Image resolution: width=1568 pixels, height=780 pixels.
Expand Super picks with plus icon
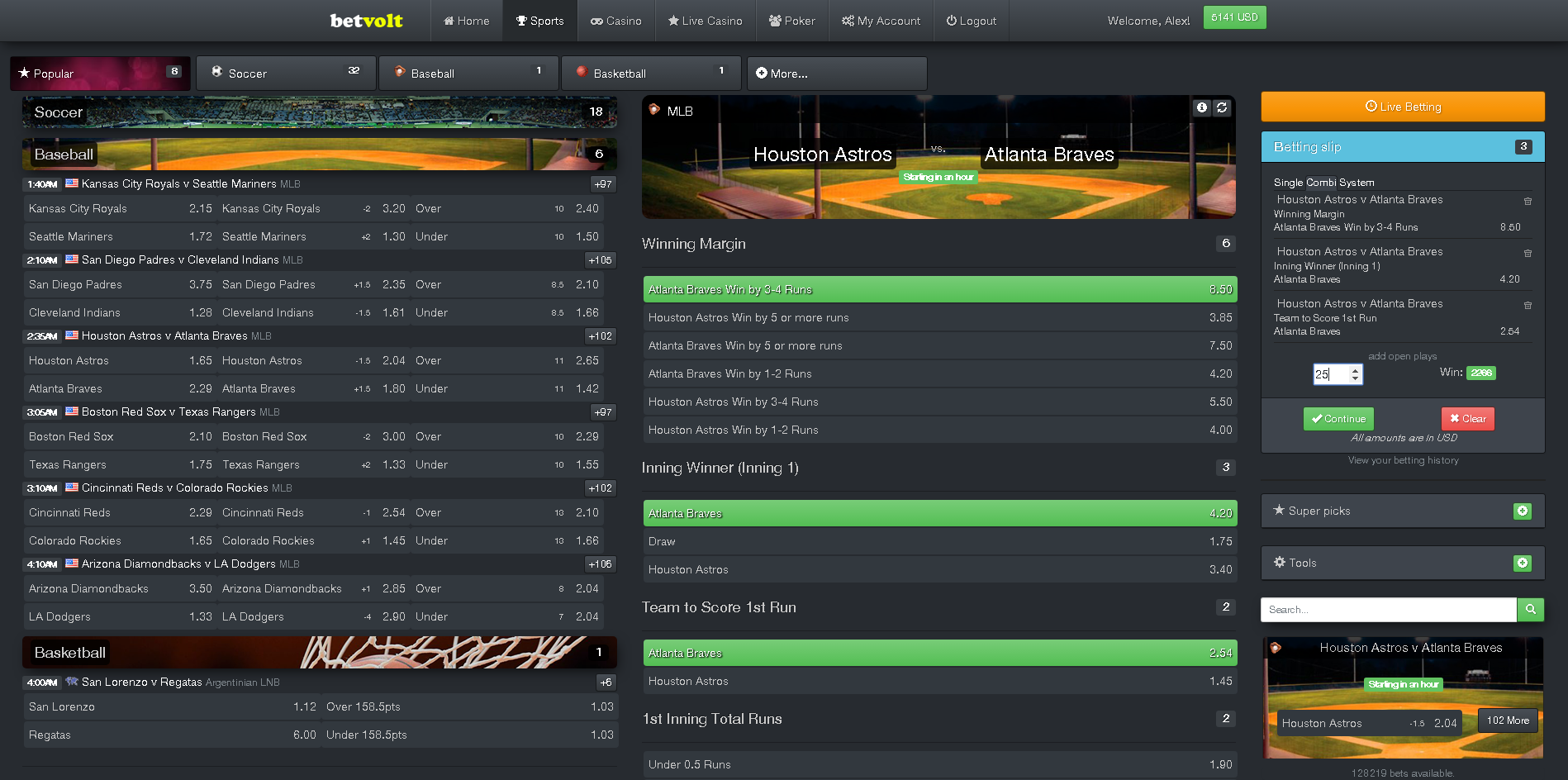pyautogui.click(x=1522, y=511)
